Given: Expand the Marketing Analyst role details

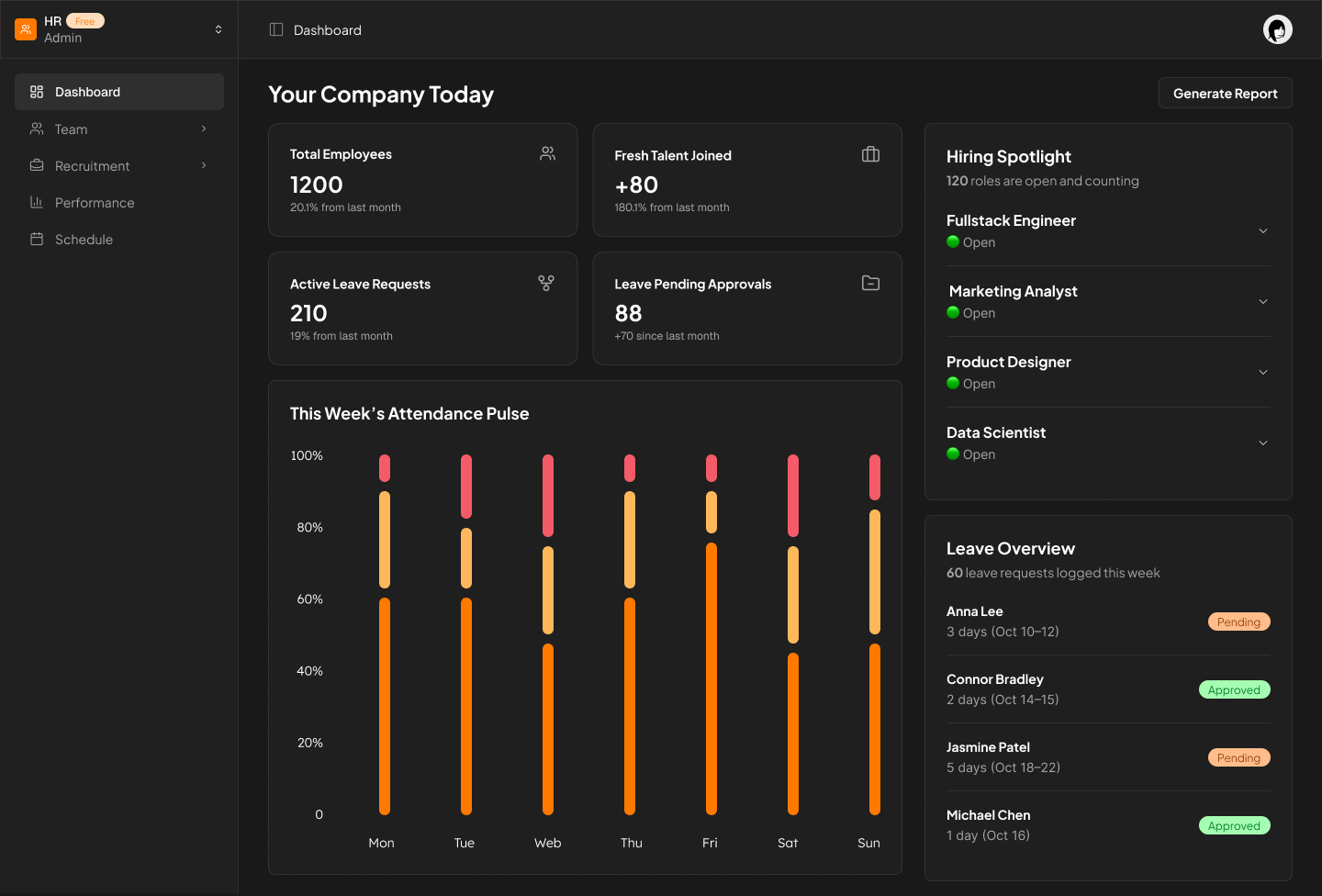Looking at the screenshot, I should (1262, 302).
